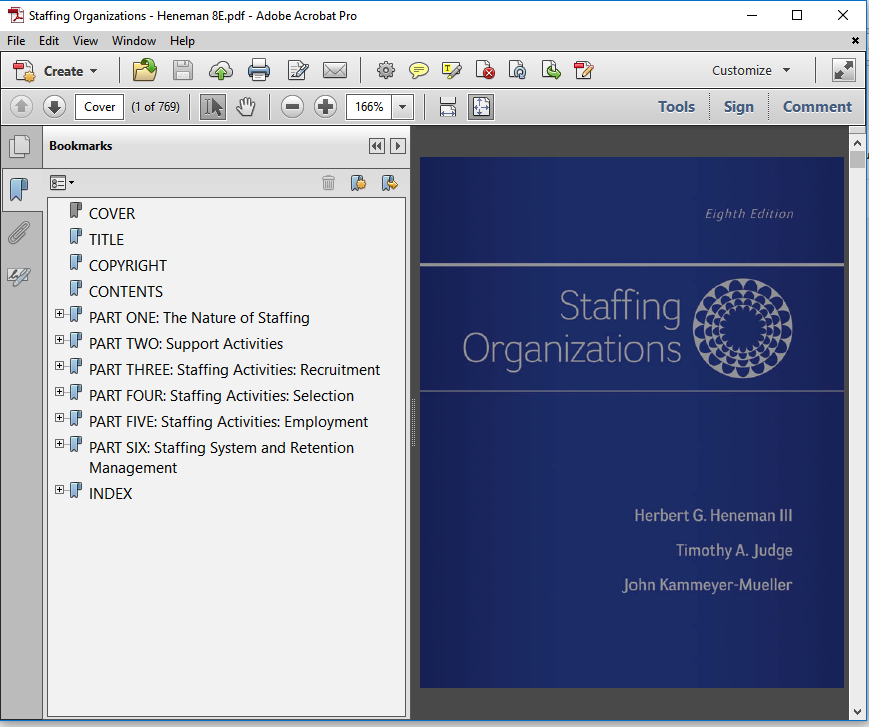
Task: Expand PART THREE: Recruitment bookmark
Action: coord(59,366)
